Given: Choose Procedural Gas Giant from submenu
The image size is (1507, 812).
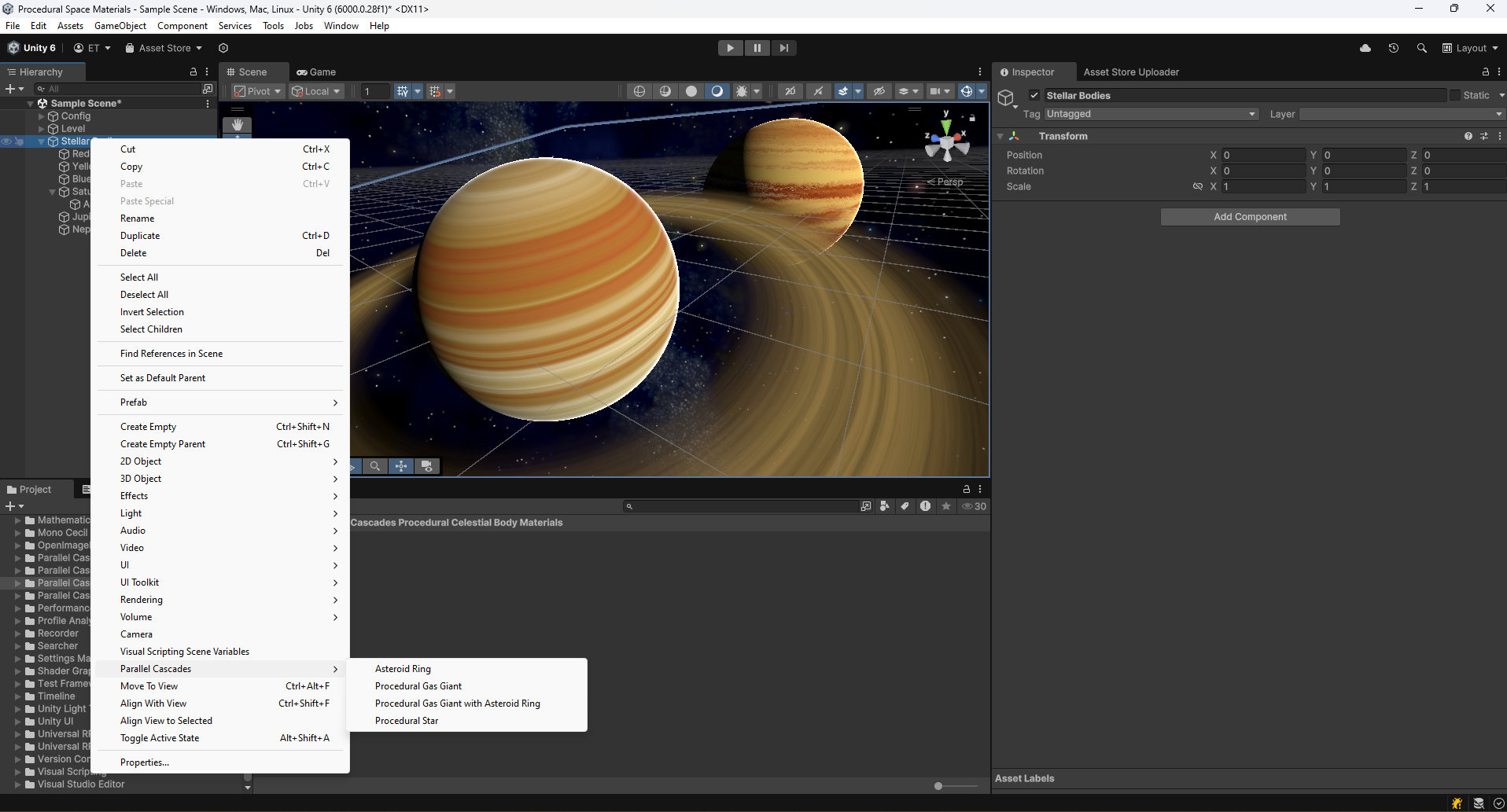Looking at the screenshot, I should 418,686.
